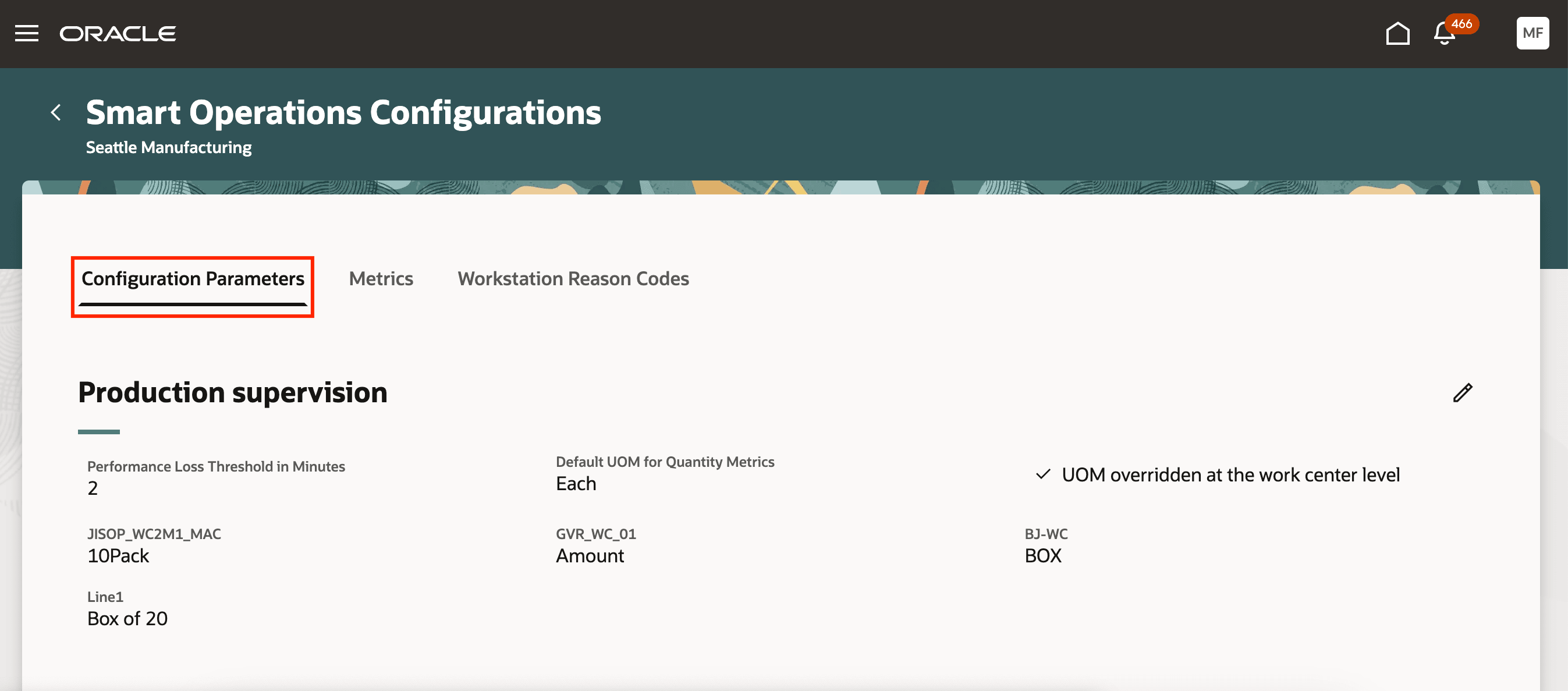Click the 466 notification badge
The width and height of the screenshot is (1568, 691).
1461,24
